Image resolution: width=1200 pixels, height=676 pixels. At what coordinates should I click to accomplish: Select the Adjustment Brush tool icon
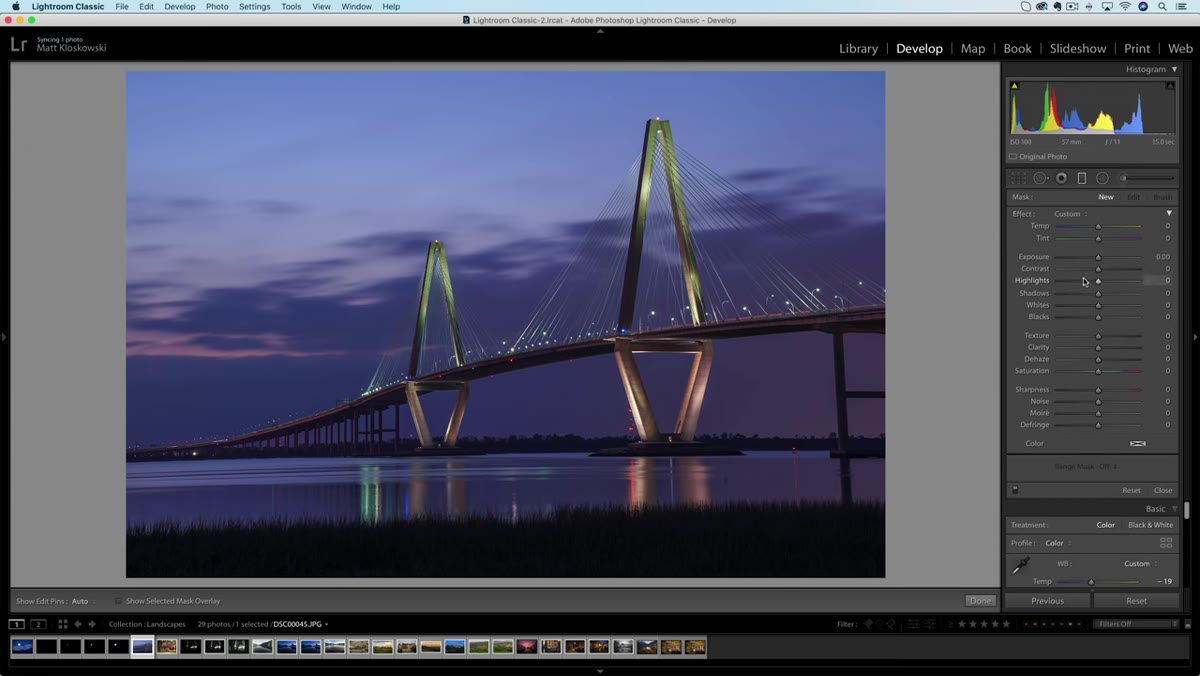click(1145, 178)
